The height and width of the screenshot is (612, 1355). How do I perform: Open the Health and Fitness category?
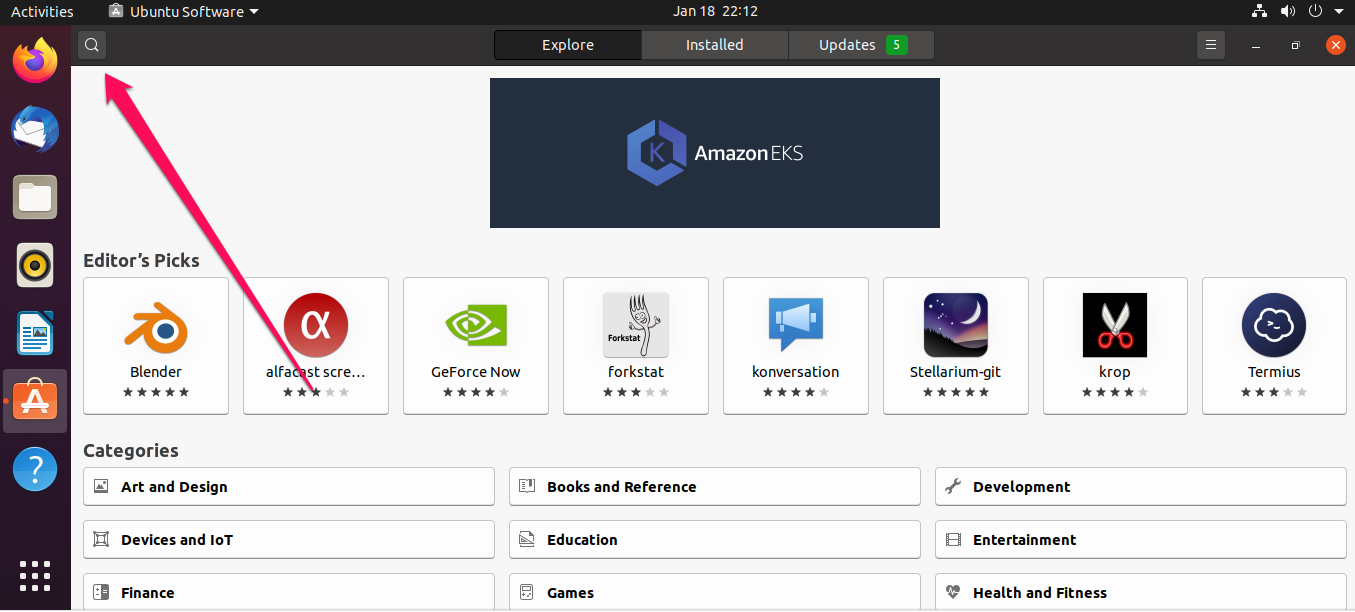pos(1141,592)
